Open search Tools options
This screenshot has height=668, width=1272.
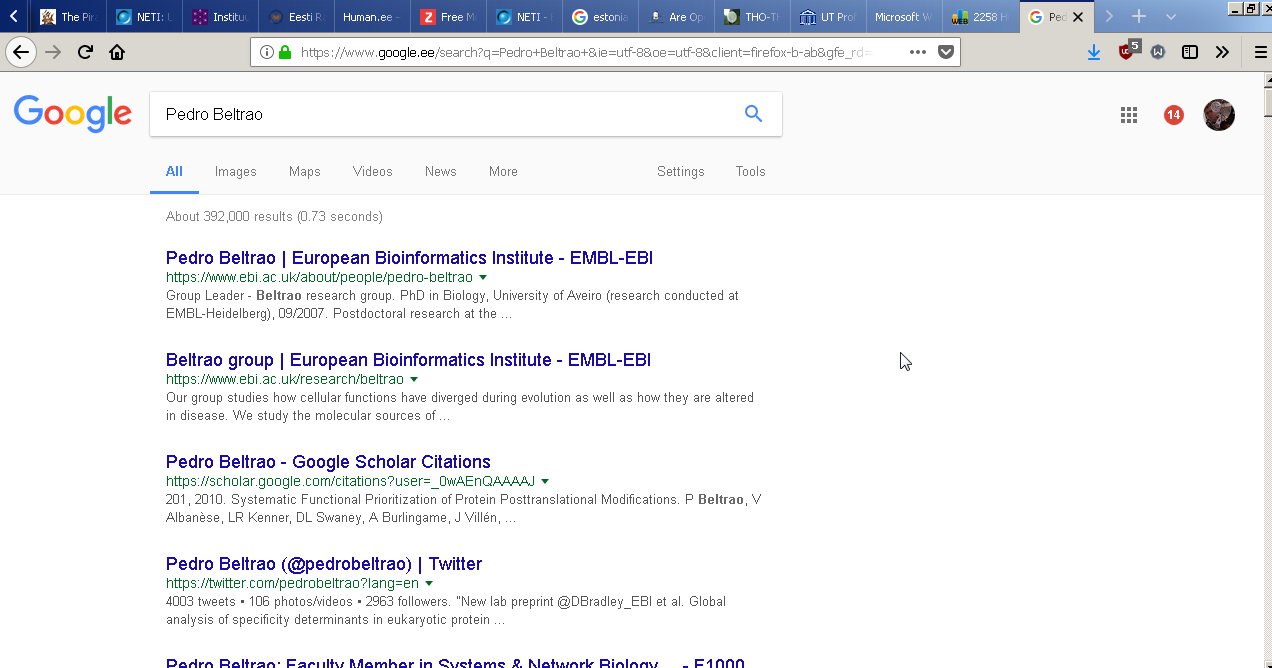(750, 172)
